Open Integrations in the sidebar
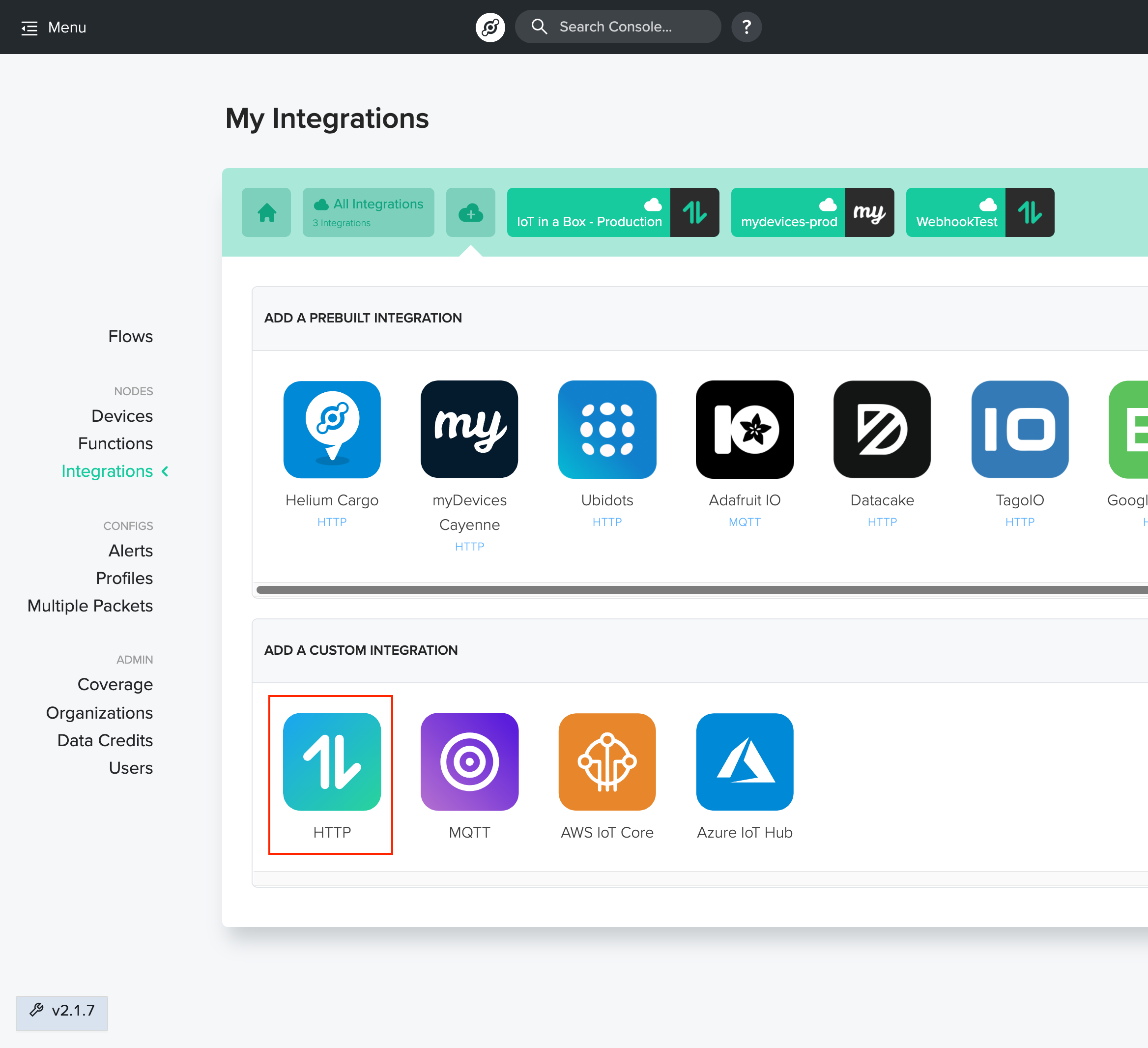Image resolution: width=1148 pixels, height=1048 pixels. point(107,471)
